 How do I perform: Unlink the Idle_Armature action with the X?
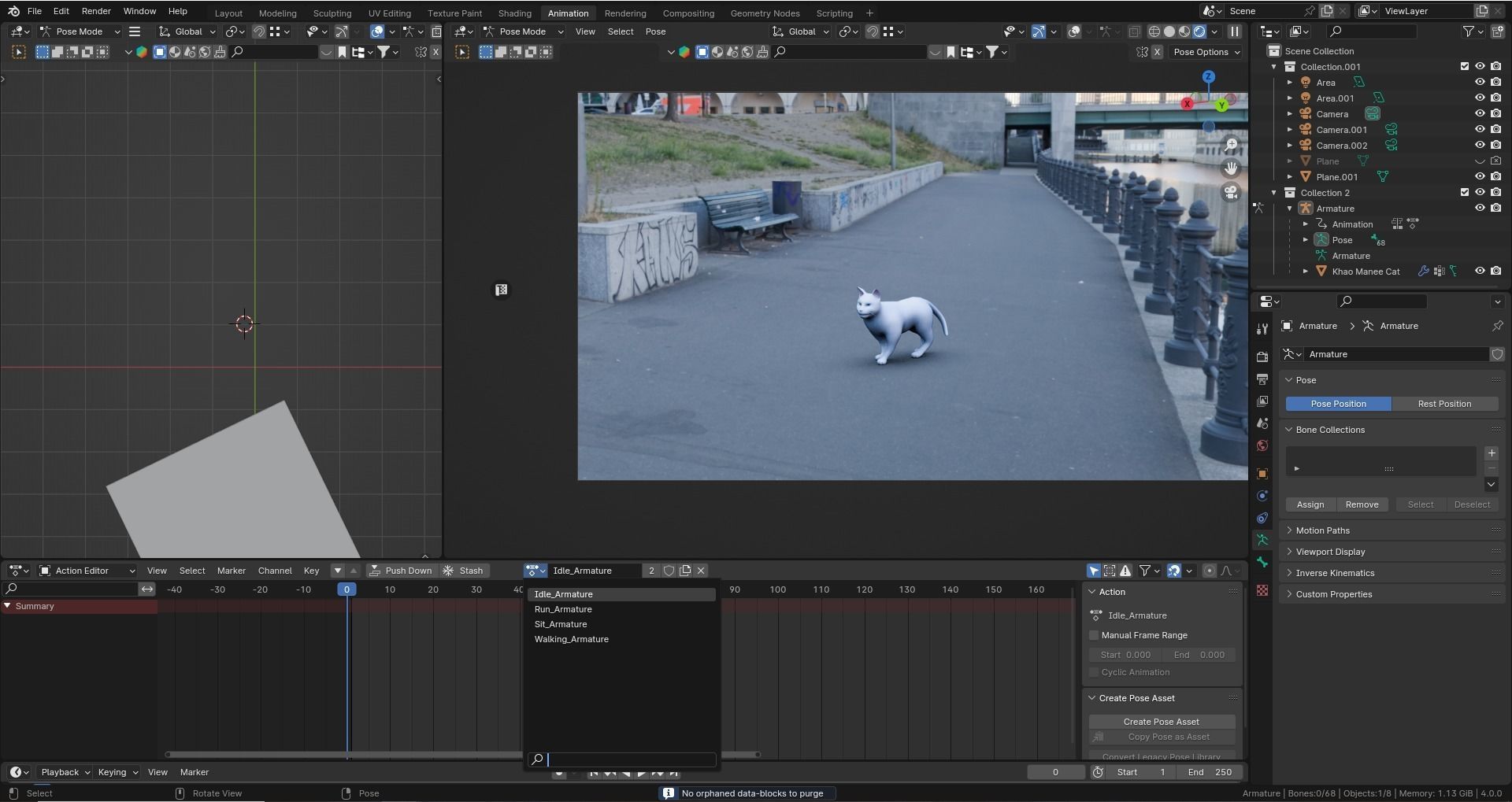click(701, 571)
